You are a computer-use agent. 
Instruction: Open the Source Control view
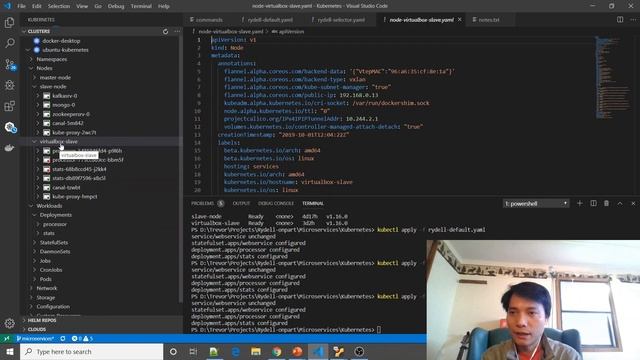pyautogui.click(x=10, y=64)
